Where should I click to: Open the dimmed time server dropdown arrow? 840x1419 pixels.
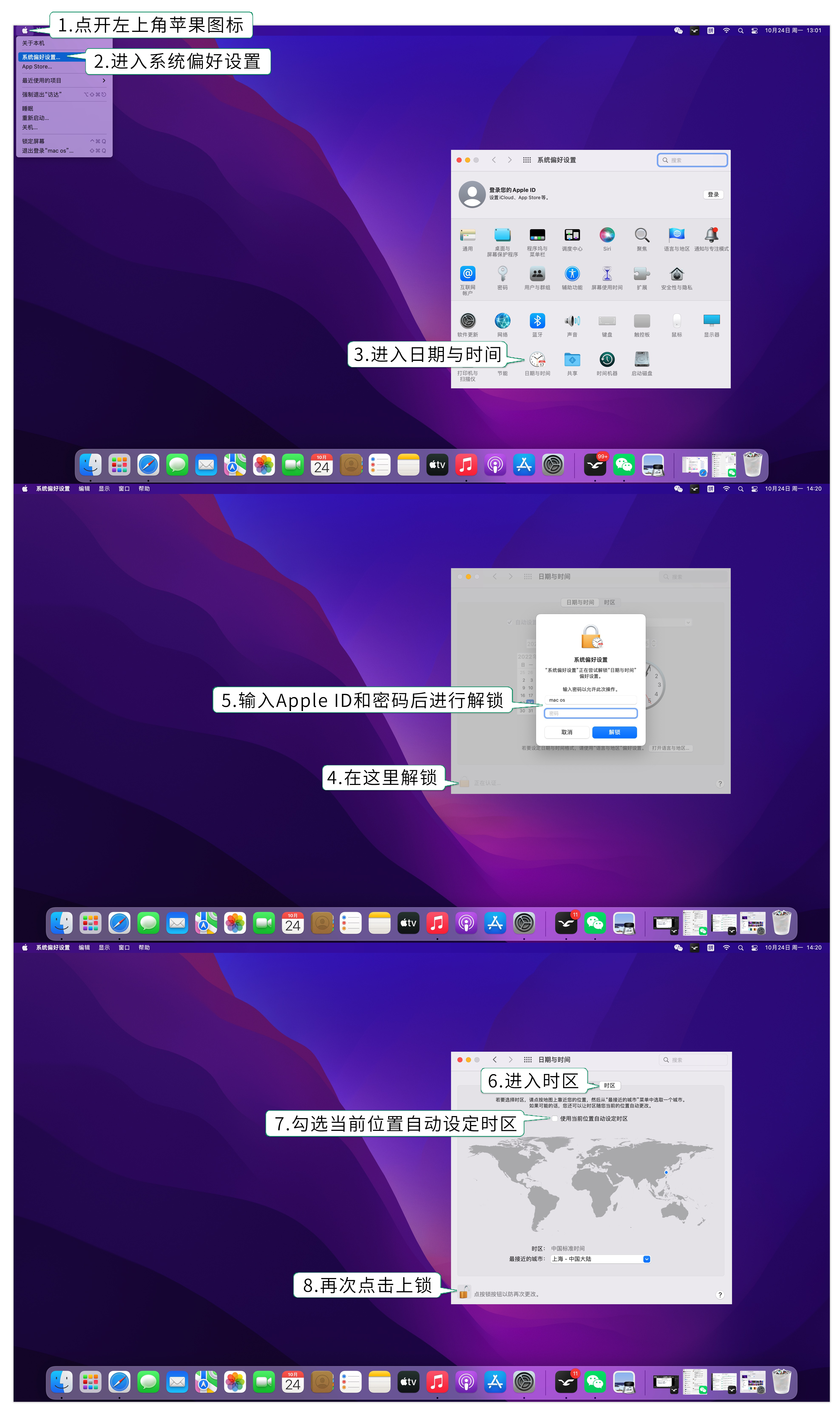coord(688,622)
